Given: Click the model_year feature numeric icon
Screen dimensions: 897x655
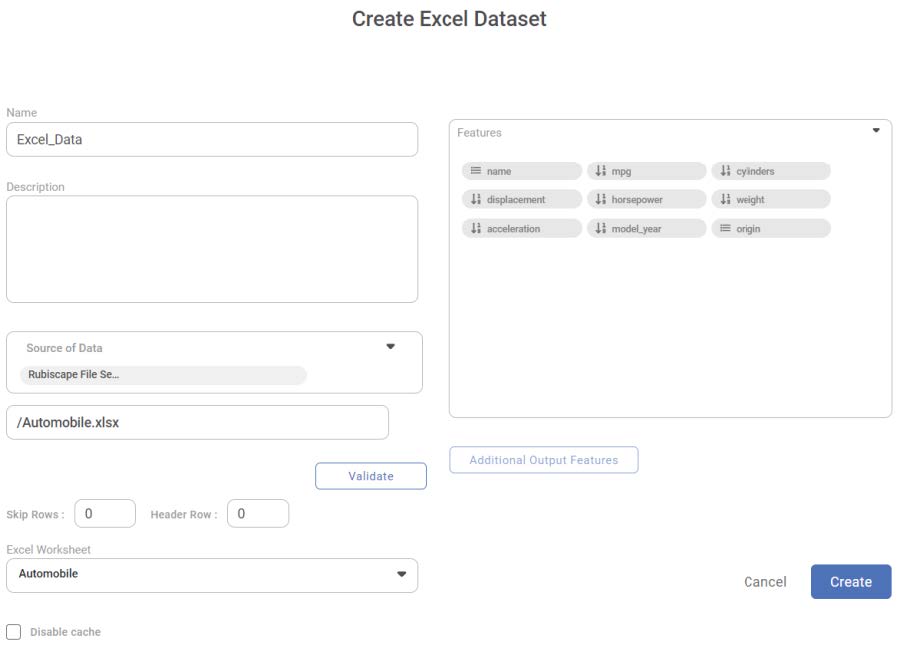Looking at the screenshot, I should (601, 229).
